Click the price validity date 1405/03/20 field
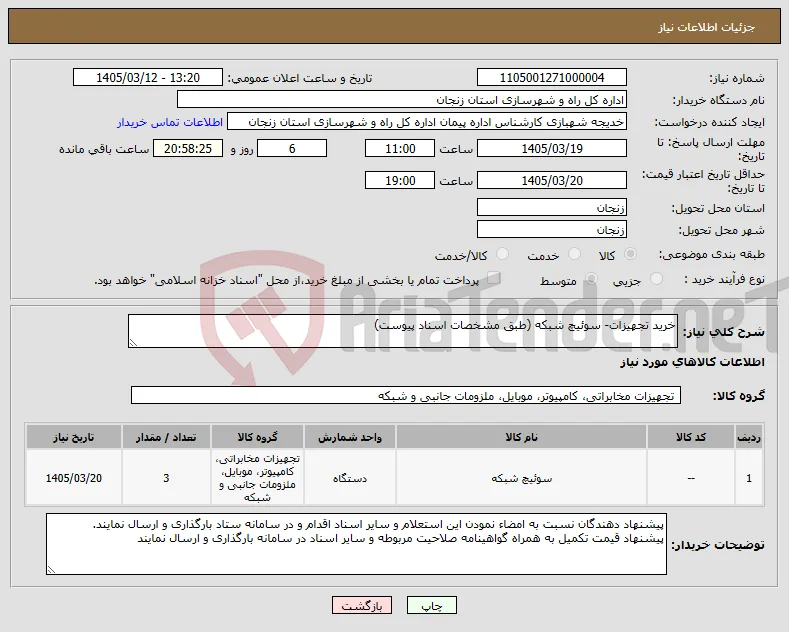The height and width of the screenshot is (632, 789). [x=551, y=180]
